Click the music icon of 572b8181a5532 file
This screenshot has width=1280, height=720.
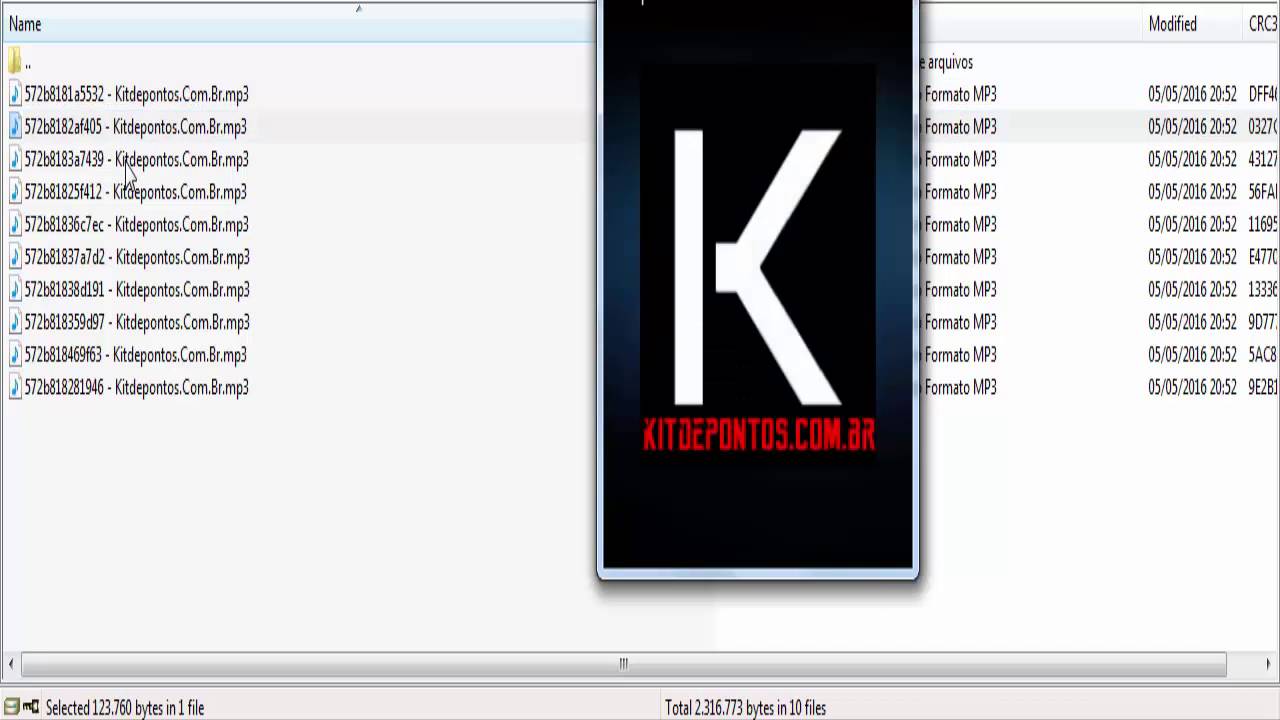point(15,95)
